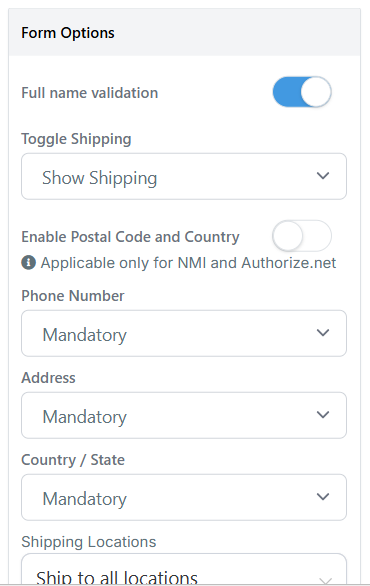
Task: Click the chevron arrow in Ship to all locations
Action: pos(326,580)
